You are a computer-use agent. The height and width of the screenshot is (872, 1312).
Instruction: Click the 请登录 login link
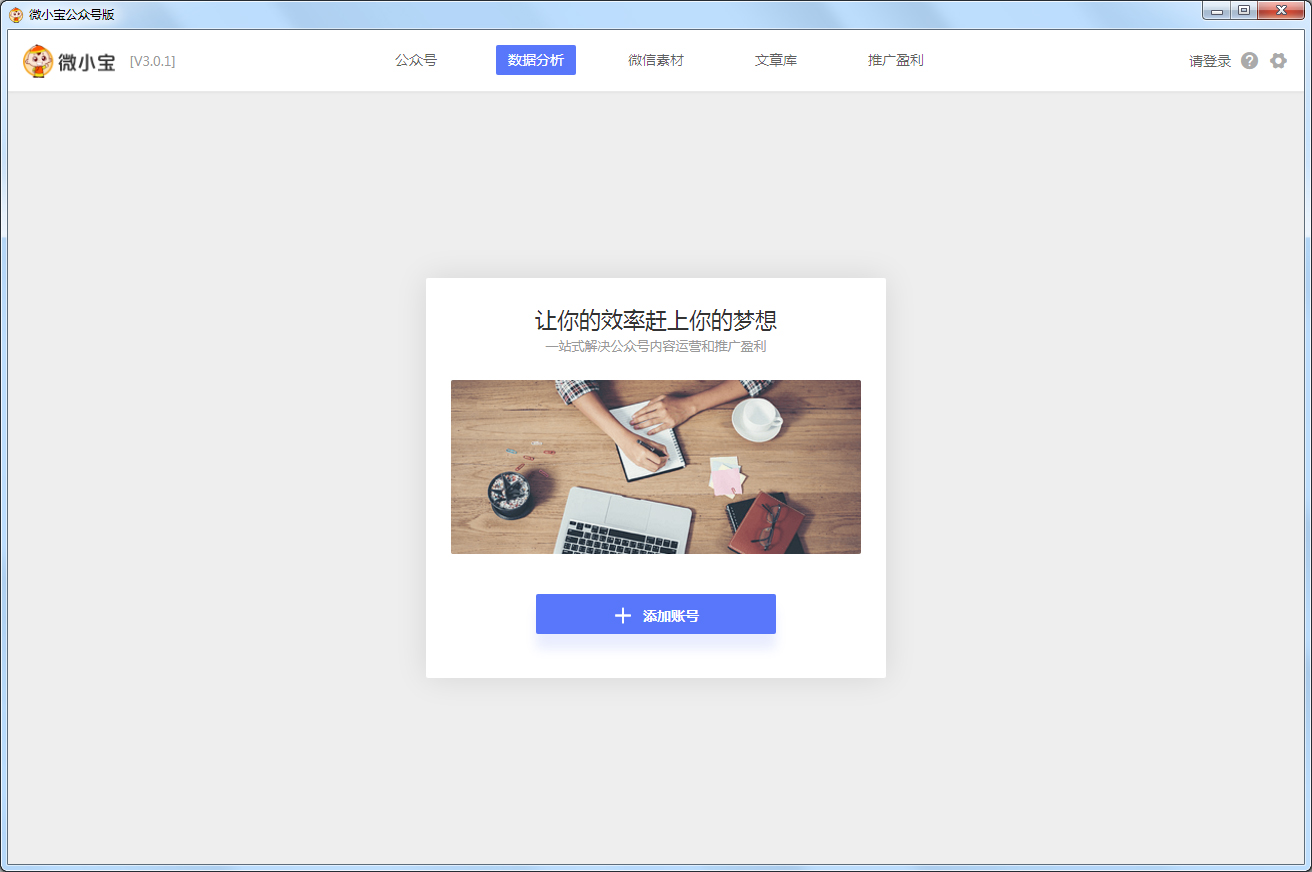pos(1210,61)
